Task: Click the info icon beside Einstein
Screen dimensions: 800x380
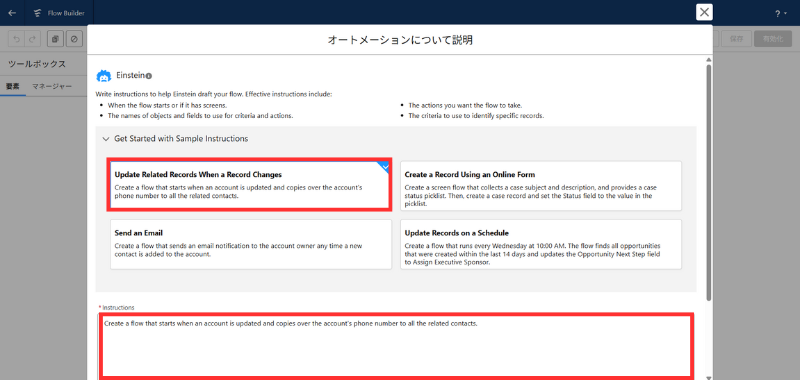Action: pos(148,76)
